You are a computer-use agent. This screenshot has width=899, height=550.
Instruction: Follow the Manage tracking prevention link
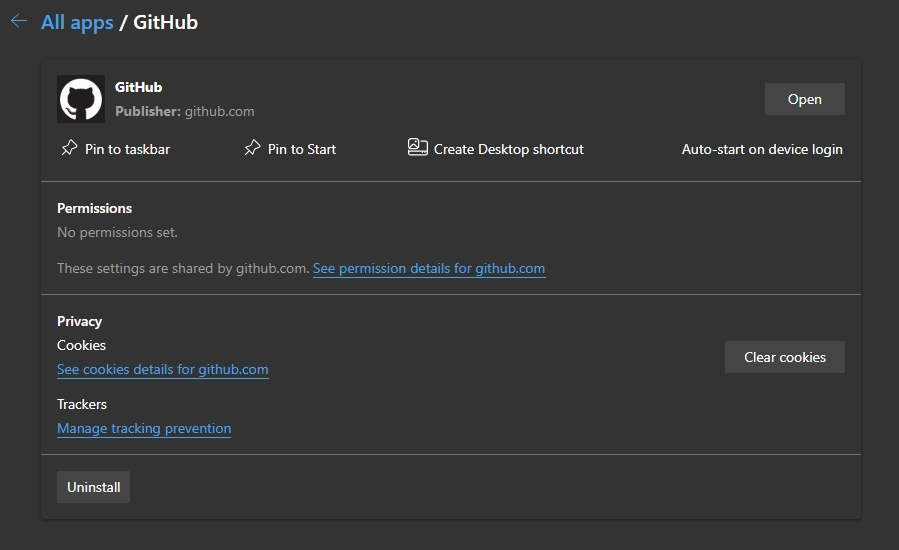coord(144,428)
